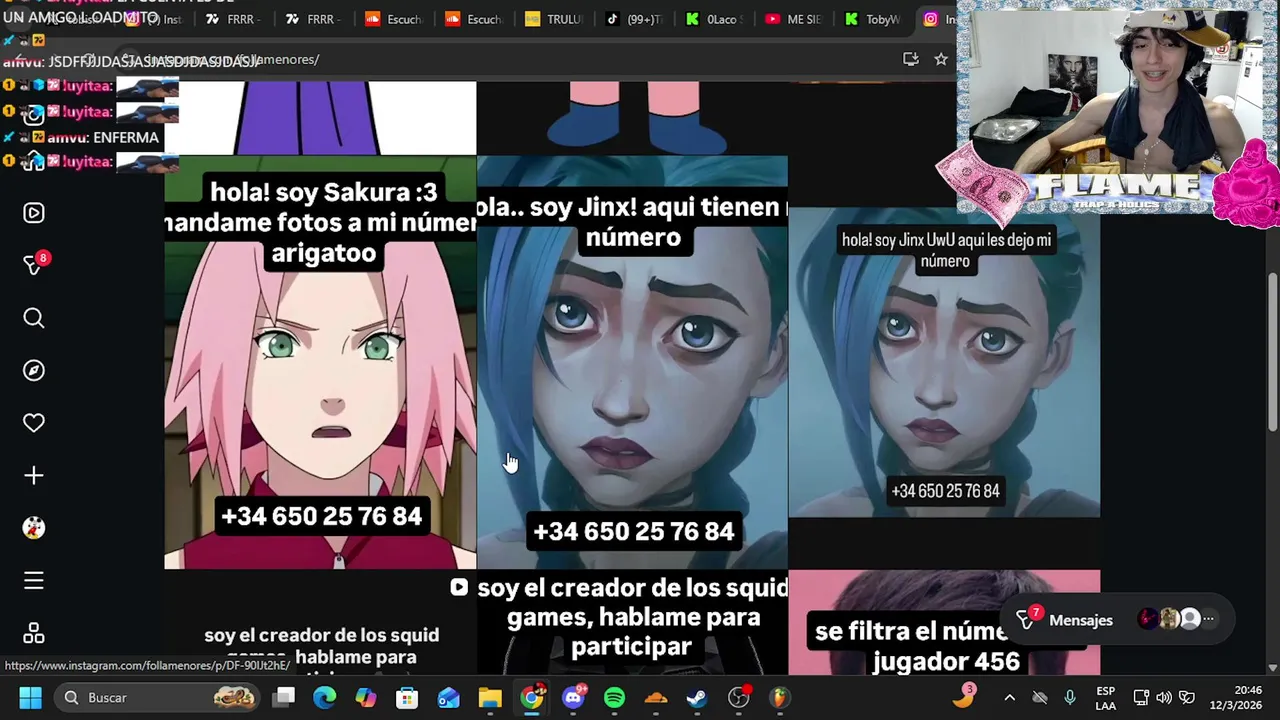The height and width of the screenshot is (720, 1280).
Task: Click the Buscar taskbar search box
Action: coord(155,697)
